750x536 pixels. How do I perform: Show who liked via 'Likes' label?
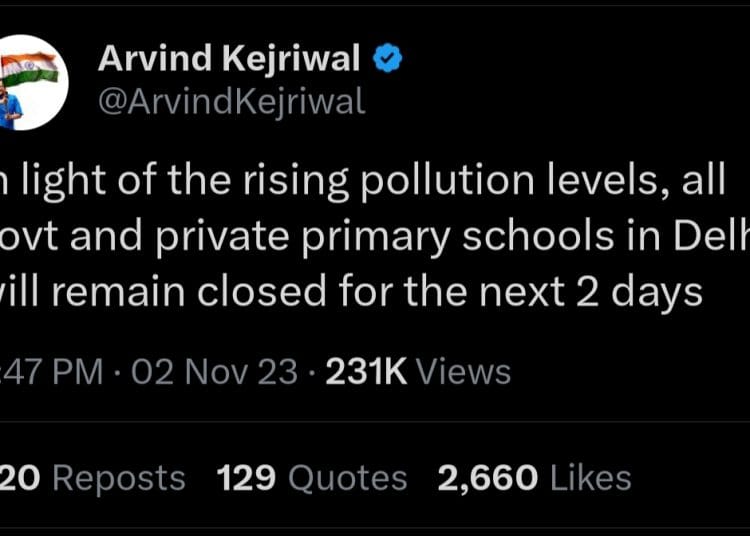(590, 478)
